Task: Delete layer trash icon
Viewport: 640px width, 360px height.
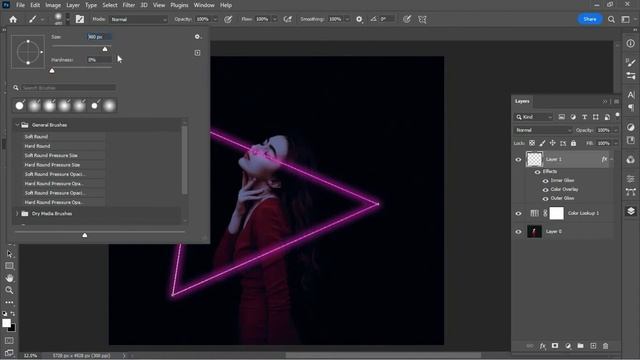Action: (x=606, y=346)
